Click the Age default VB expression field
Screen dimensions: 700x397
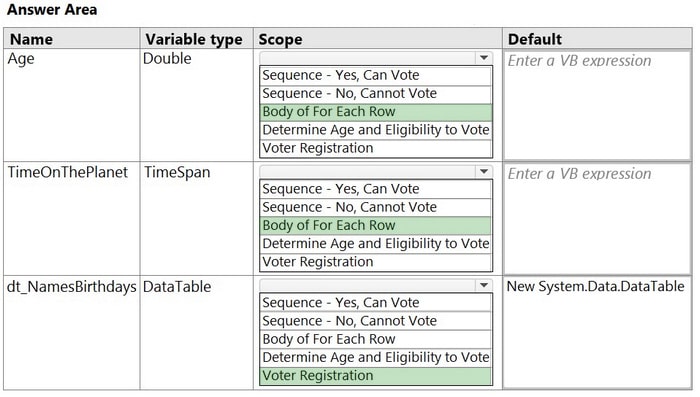[597, 105]
